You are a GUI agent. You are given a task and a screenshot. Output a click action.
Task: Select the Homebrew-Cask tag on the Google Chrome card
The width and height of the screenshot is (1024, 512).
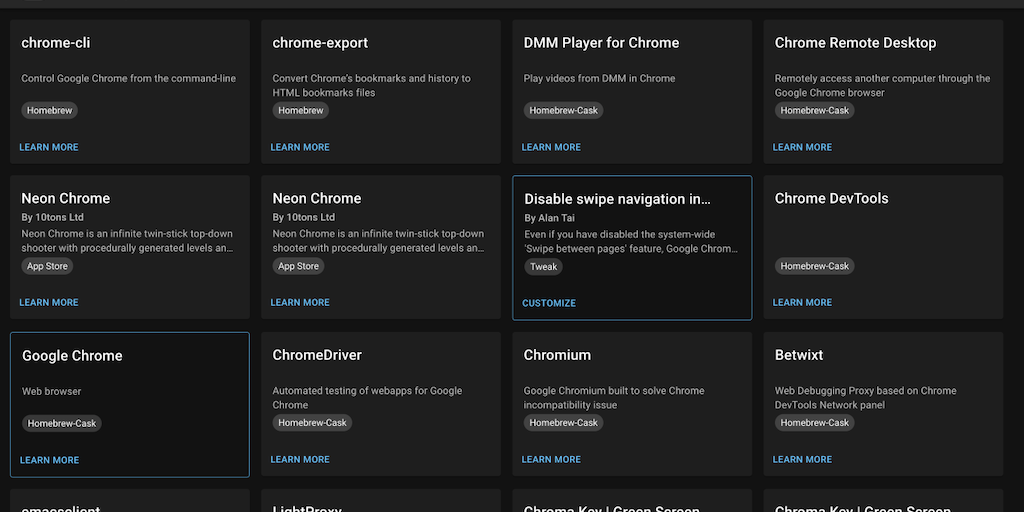pyautogui.click(x=62, y=424)
